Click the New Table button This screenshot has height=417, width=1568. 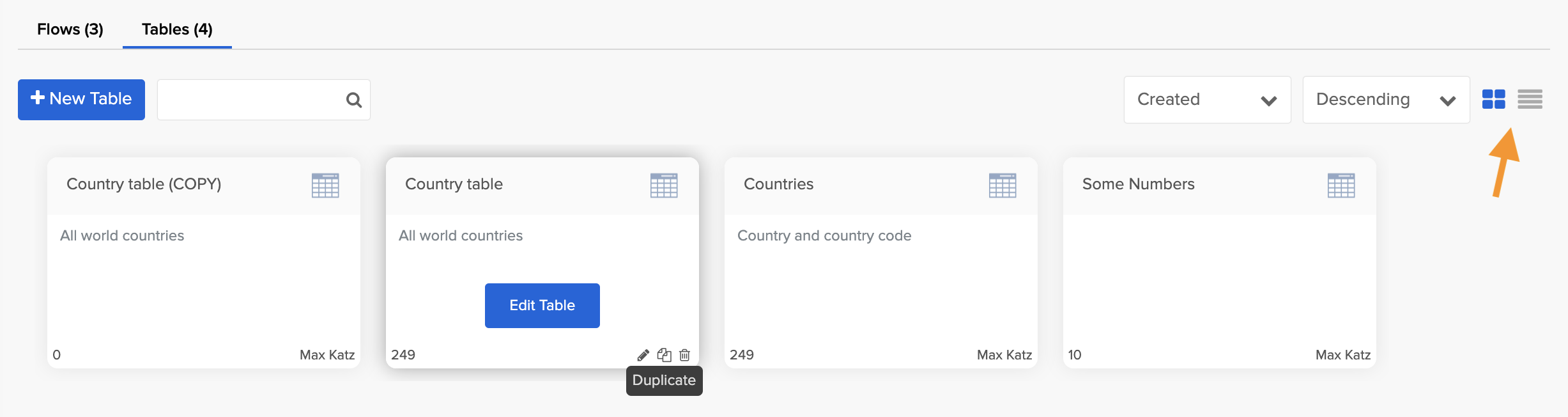click(x=81, y=99)
